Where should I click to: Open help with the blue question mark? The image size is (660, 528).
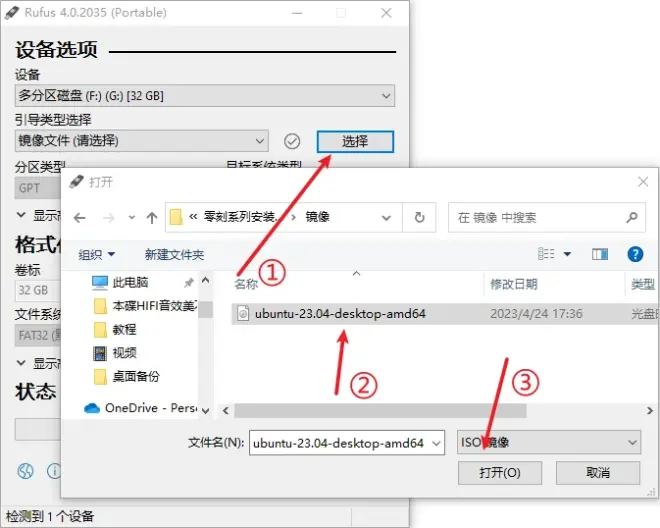click(635, 254)
